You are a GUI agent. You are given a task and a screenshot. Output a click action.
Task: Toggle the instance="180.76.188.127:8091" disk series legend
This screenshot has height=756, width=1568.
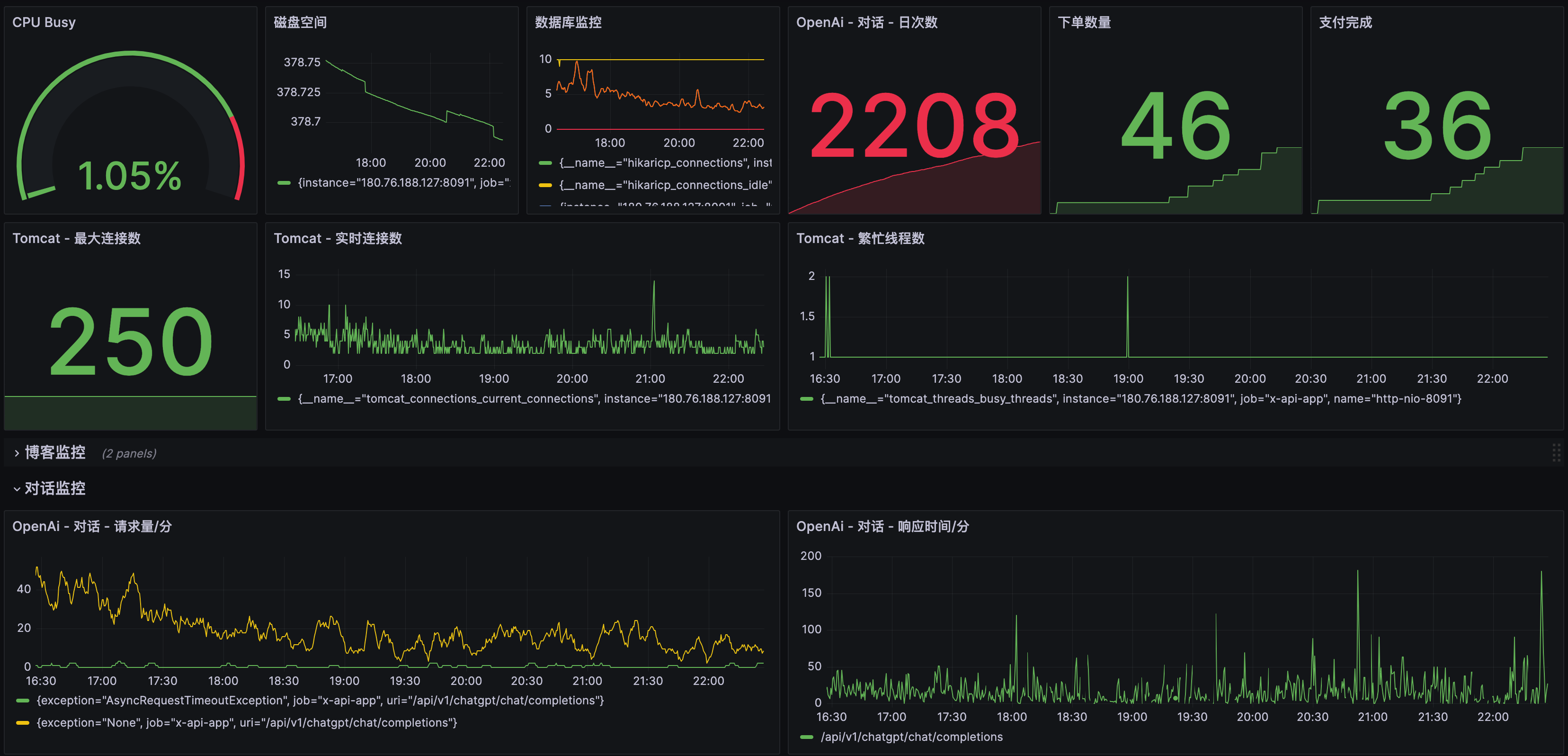coord(404,183)
